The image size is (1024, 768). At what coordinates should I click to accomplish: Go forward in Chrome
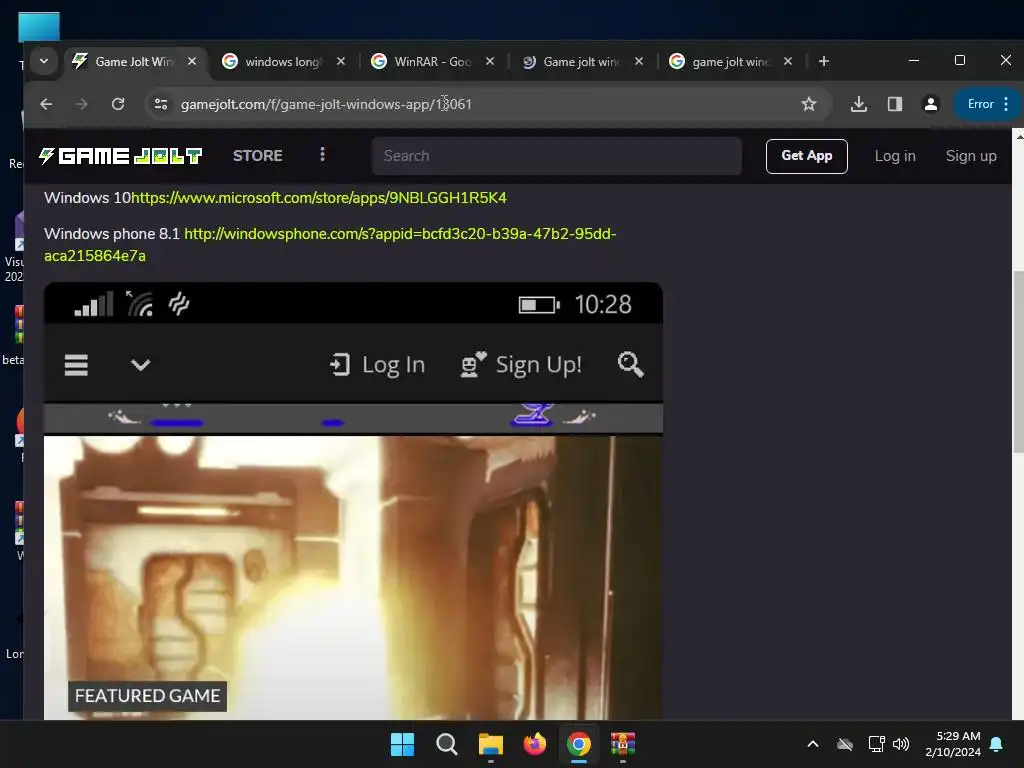pyautogui.click(x=82, y=104)
